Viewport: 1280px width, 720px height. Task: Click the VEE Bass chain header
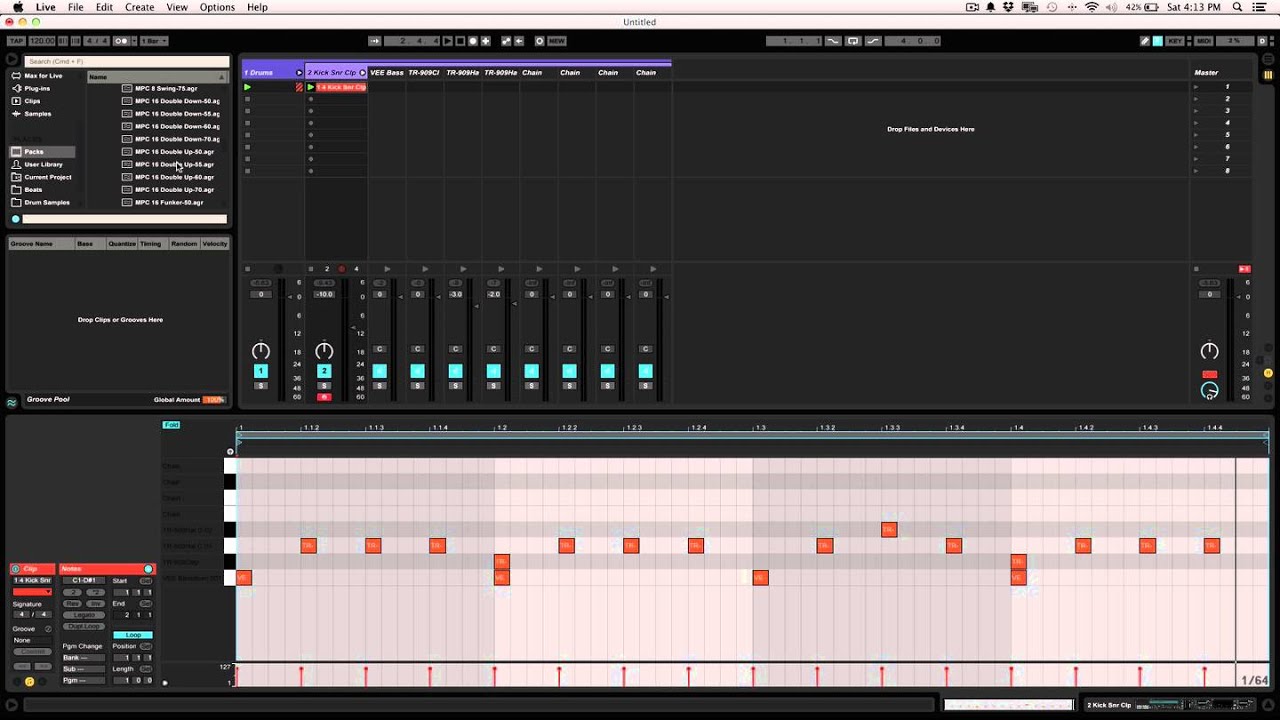point(387,72)
